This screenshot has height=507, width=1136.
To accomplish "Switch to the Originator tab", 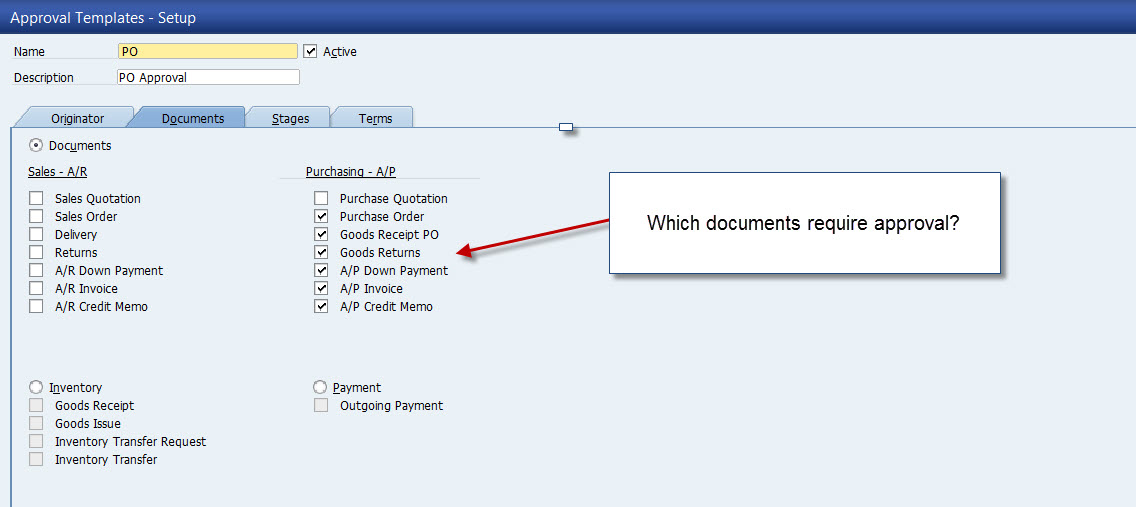I will pyautogui.click(x=77, y=118).
